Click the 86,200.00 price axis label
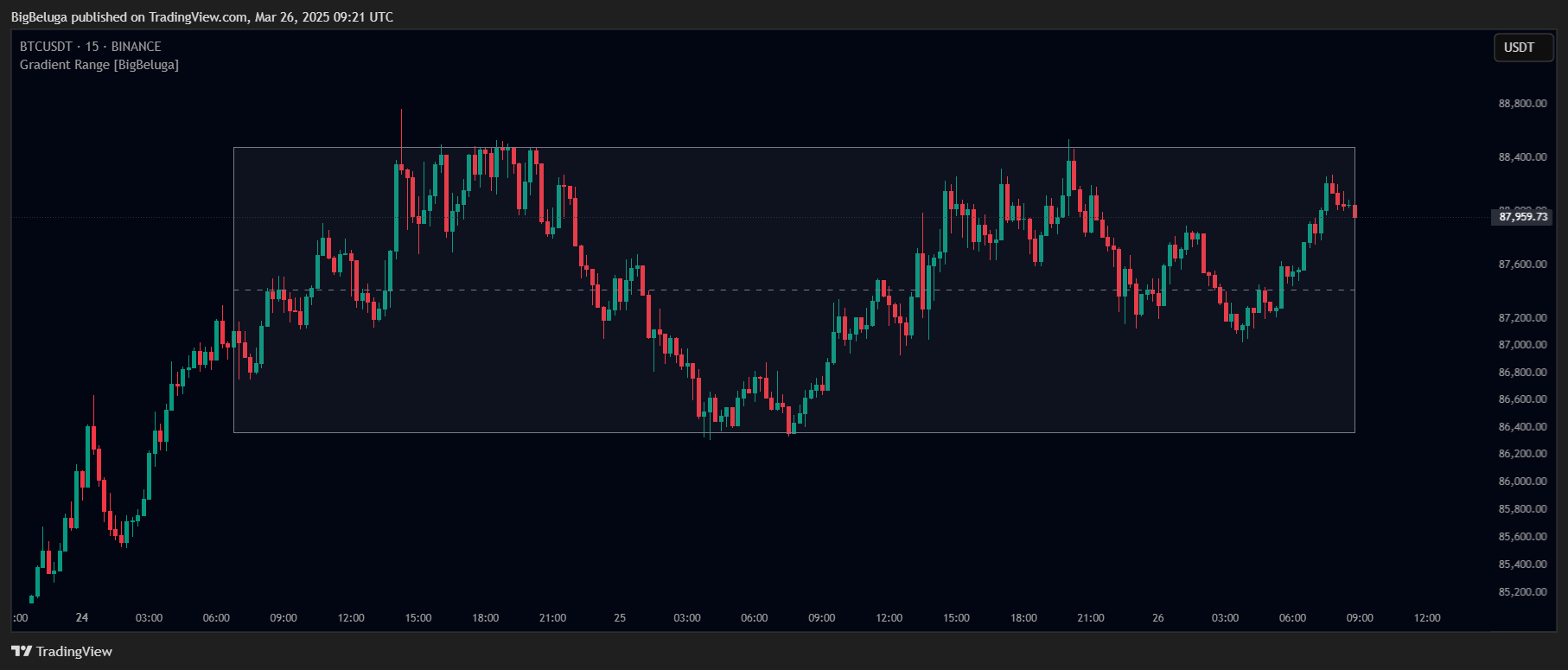The height and width of the screenshot is (670, 1568). click(x=1522, y=454)
